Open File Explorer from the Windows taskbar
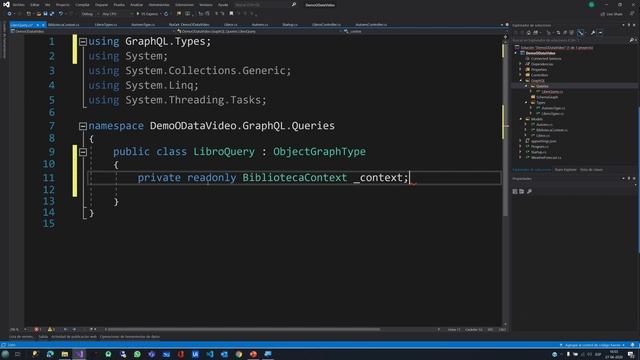 tap(64, 354)
